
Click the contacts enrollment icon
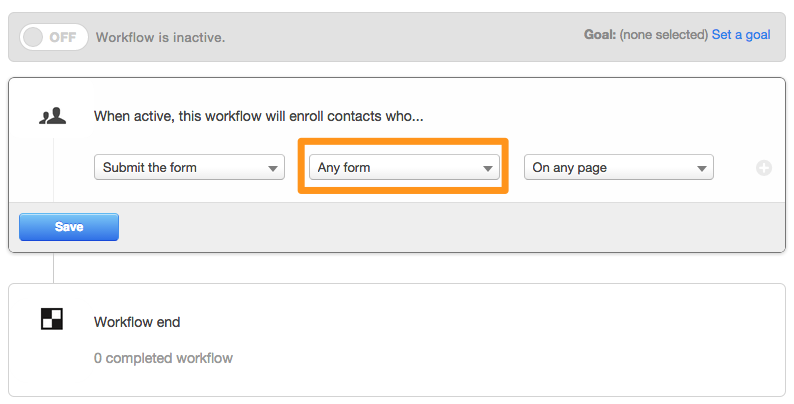[x=53, y=116]
